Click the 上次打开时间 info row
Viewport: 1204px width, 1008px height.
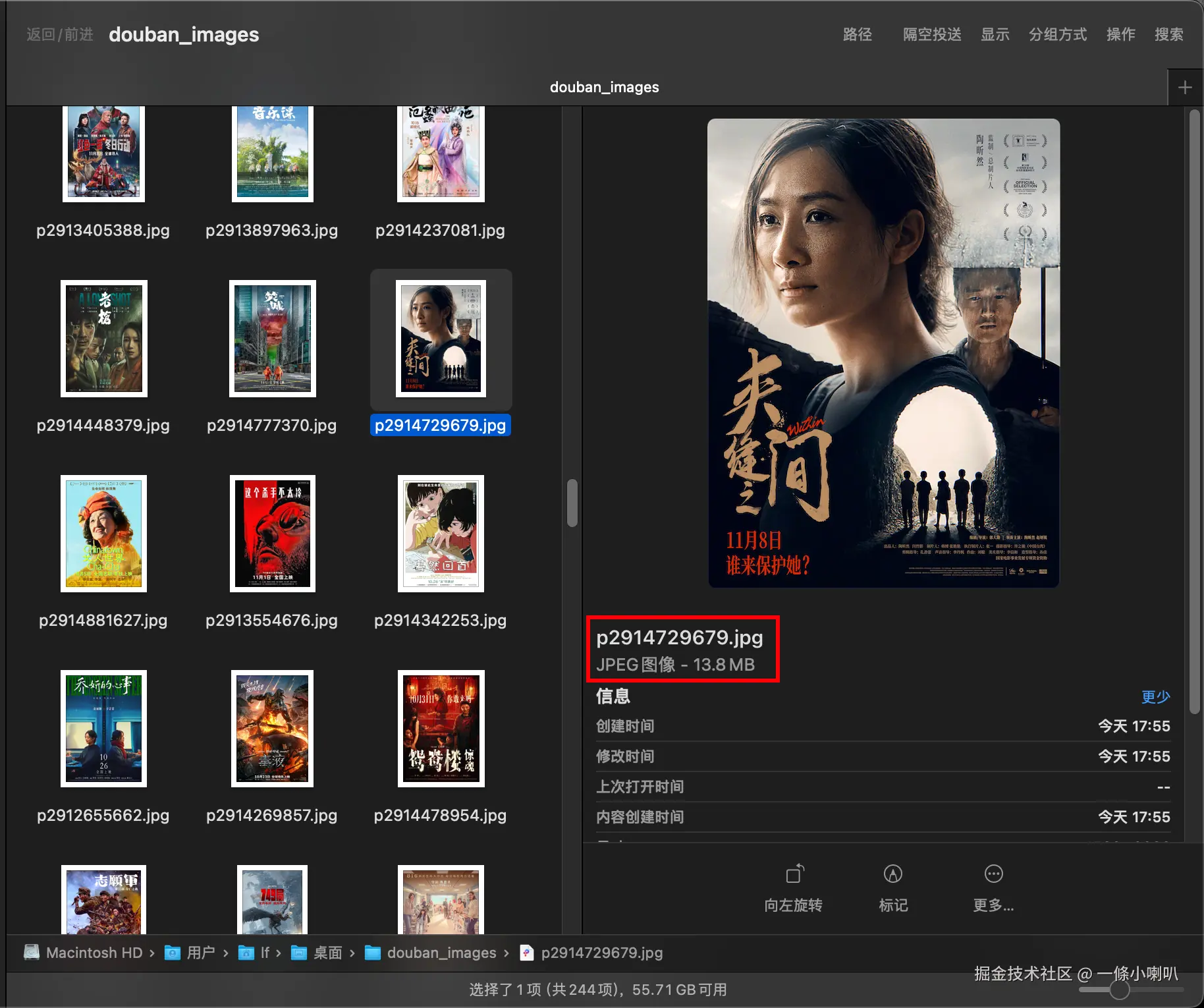[x=883, y=787]
